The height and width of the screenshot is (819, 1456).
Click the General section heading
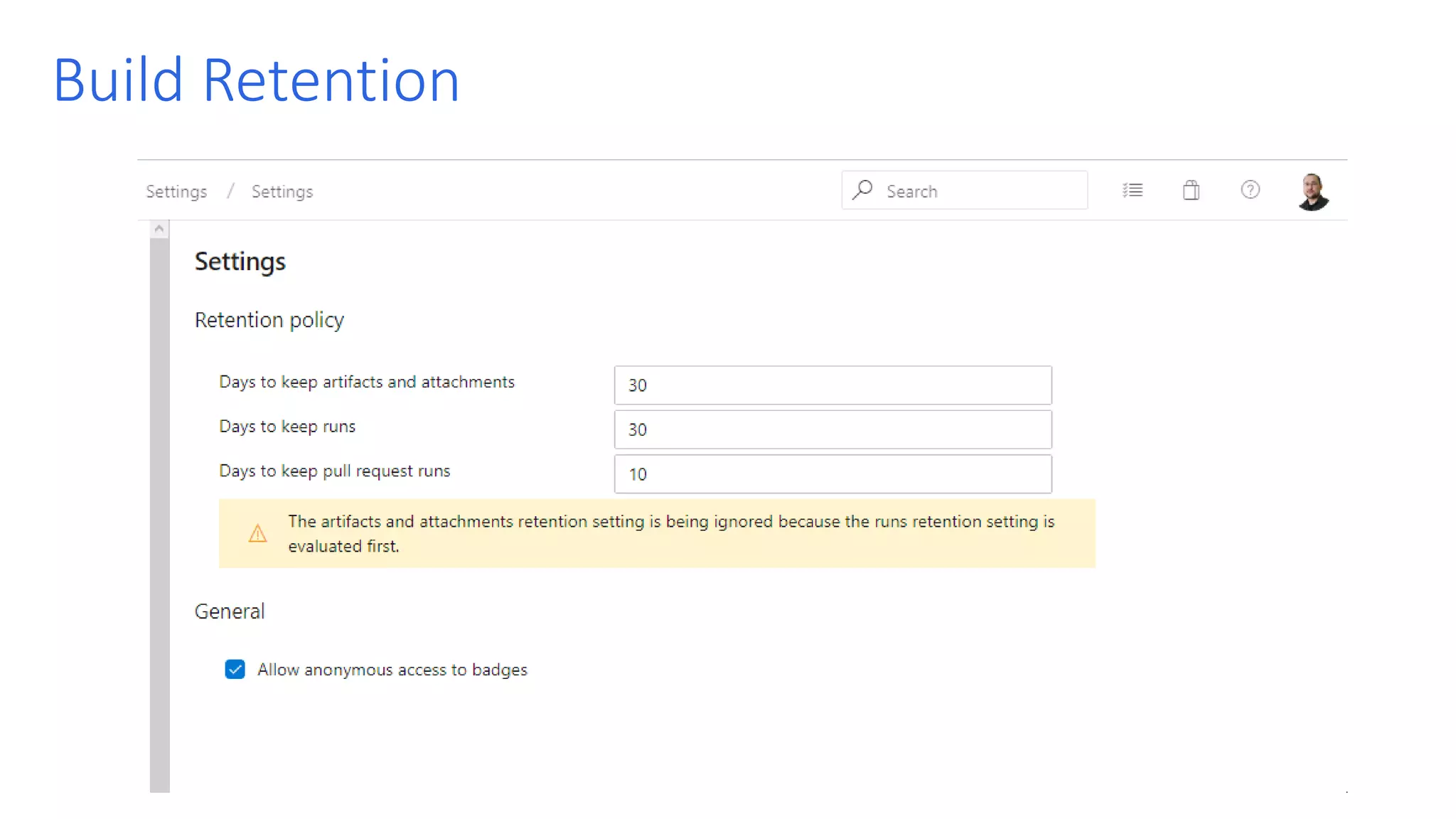pos(230,611)
